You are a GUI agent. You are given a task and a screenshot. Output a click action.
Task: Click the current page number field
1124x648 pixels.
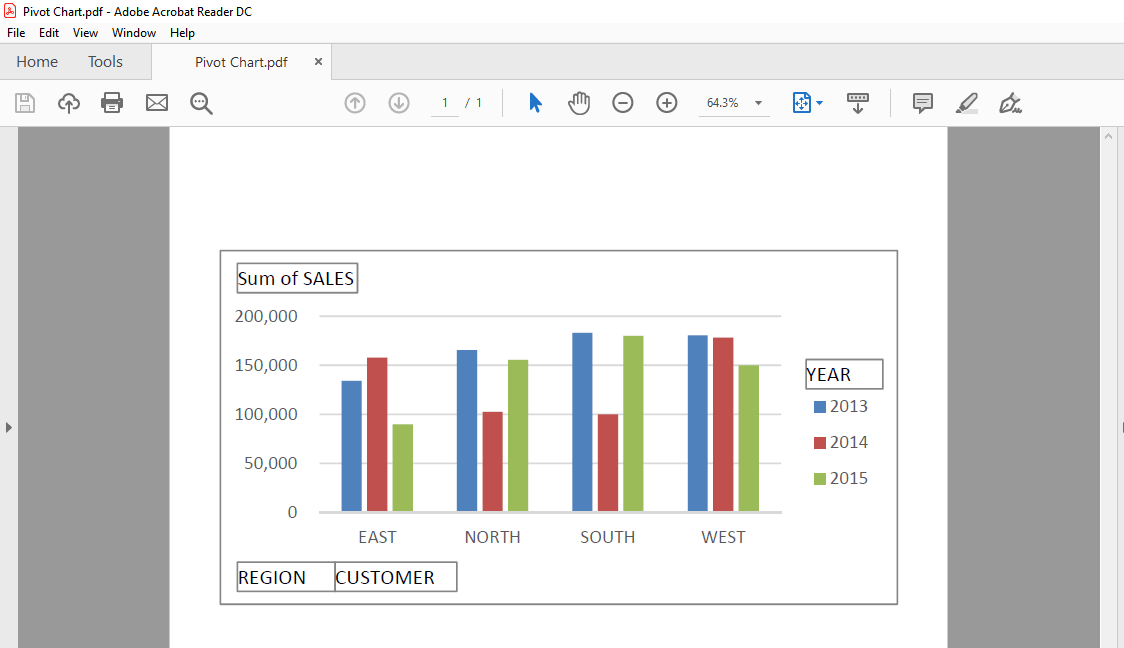tap(445, 103)
